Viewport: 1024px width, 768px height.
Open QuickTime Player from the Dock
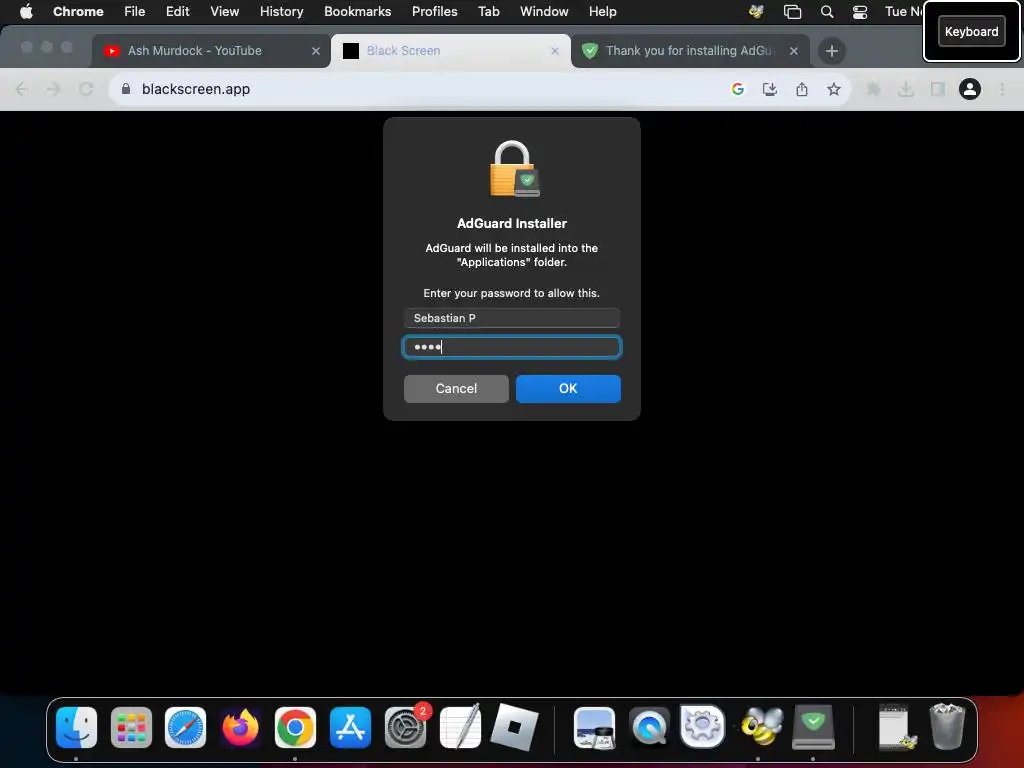coord(648,728)
